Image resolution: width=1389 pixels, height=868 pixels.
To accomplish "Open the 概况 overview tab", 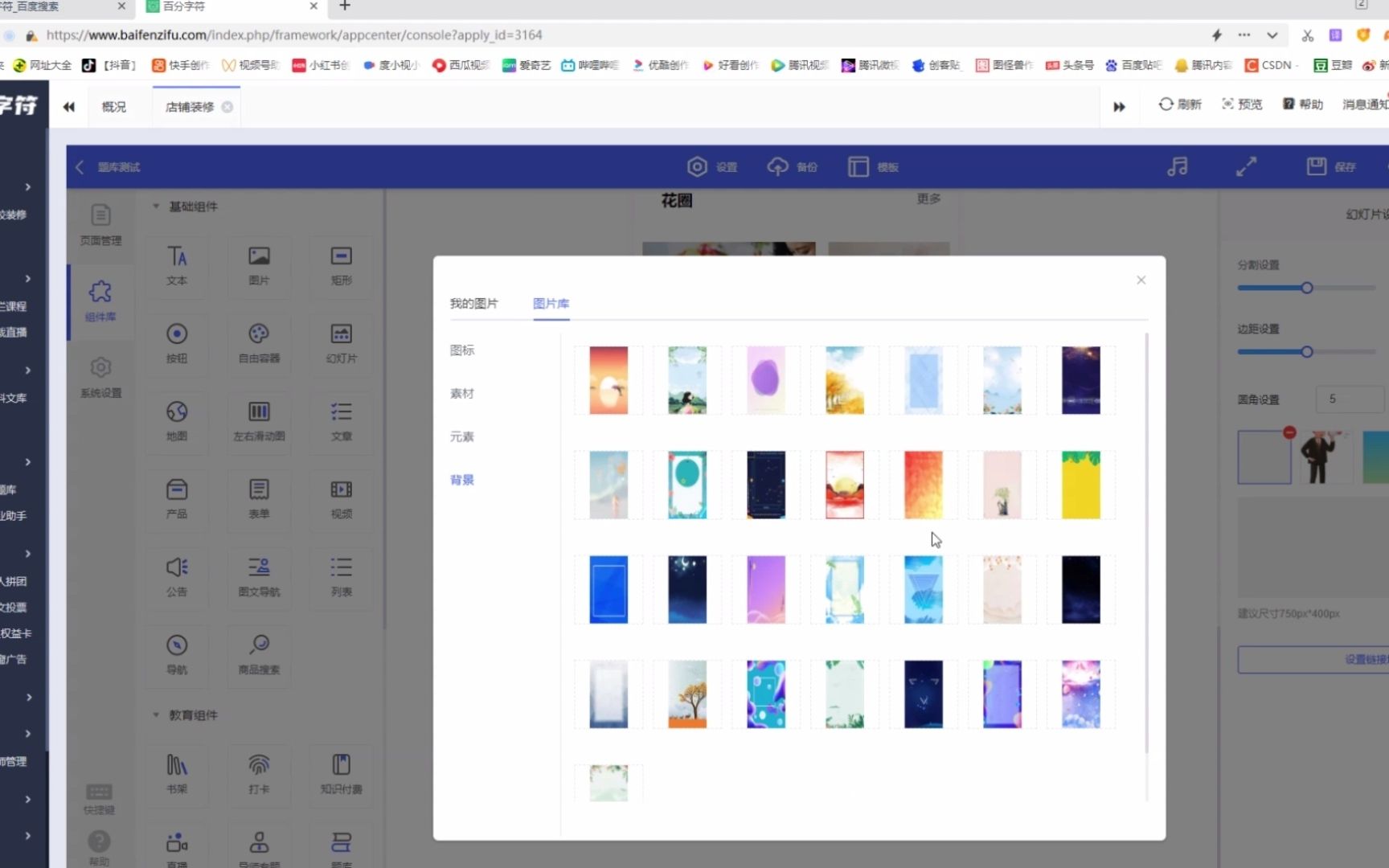I will (114, 106).
